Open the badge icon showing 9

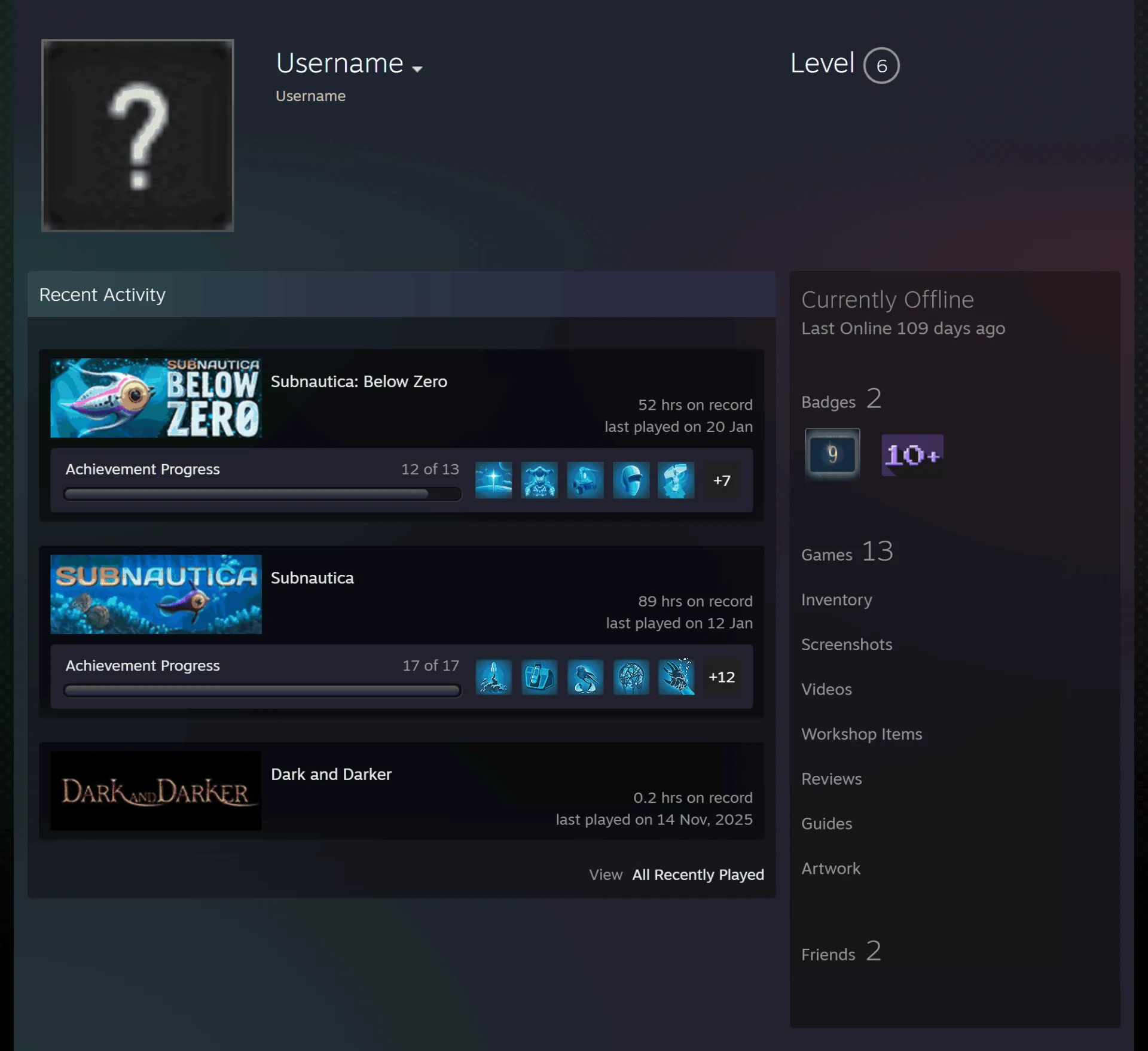(832, 454)
